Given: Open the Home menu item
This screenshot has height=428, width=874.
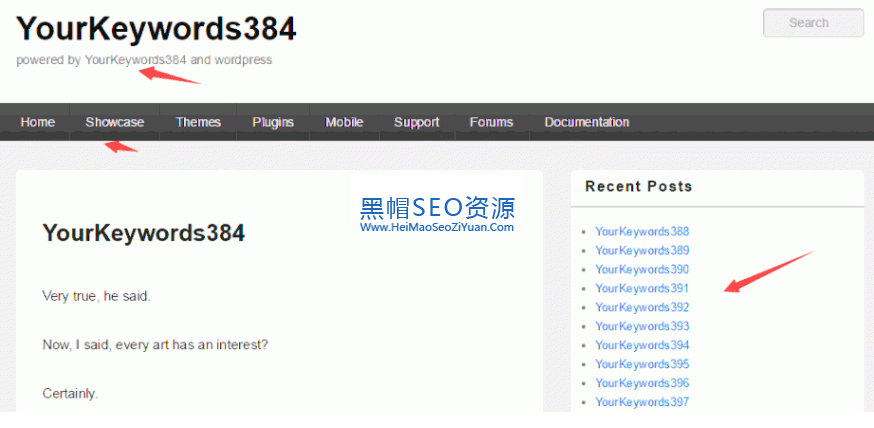Looking at the screenshot, I should (38, 122).
